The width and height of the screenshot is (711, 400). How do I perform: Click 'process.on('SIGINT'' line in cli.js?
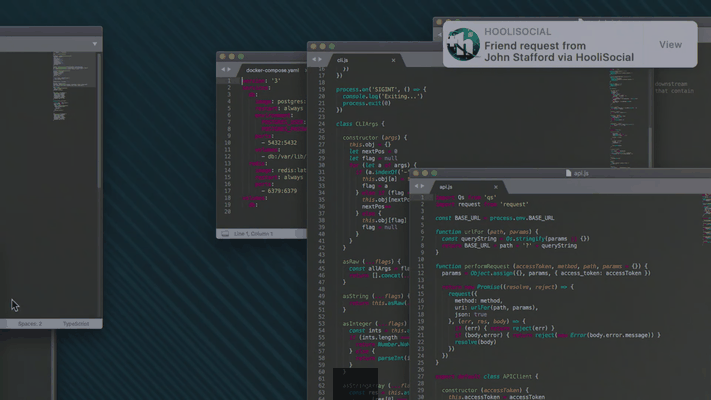[x=381, y=89]
